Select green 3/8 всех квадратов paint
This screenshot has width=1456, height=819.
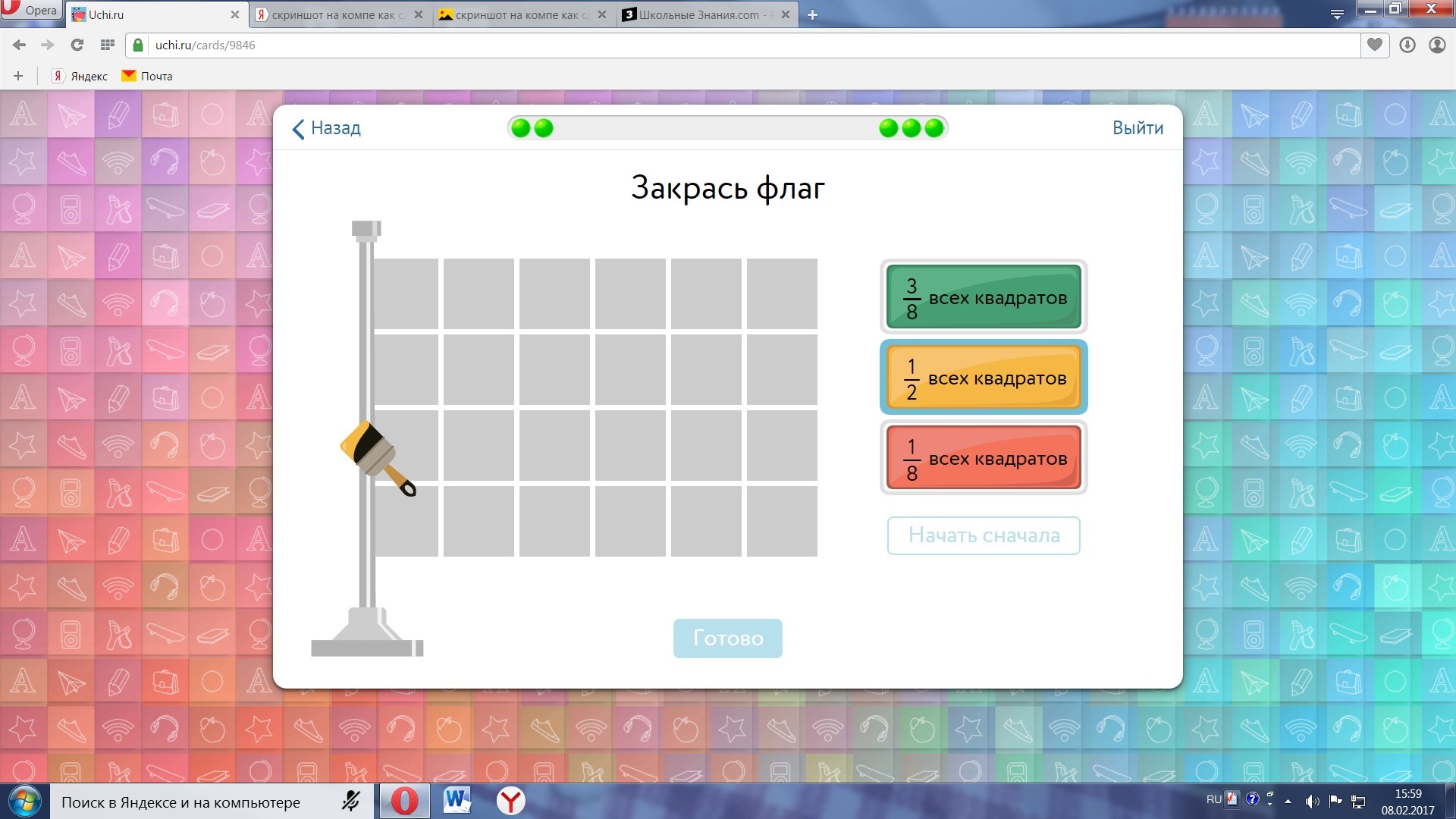(984, 297)
